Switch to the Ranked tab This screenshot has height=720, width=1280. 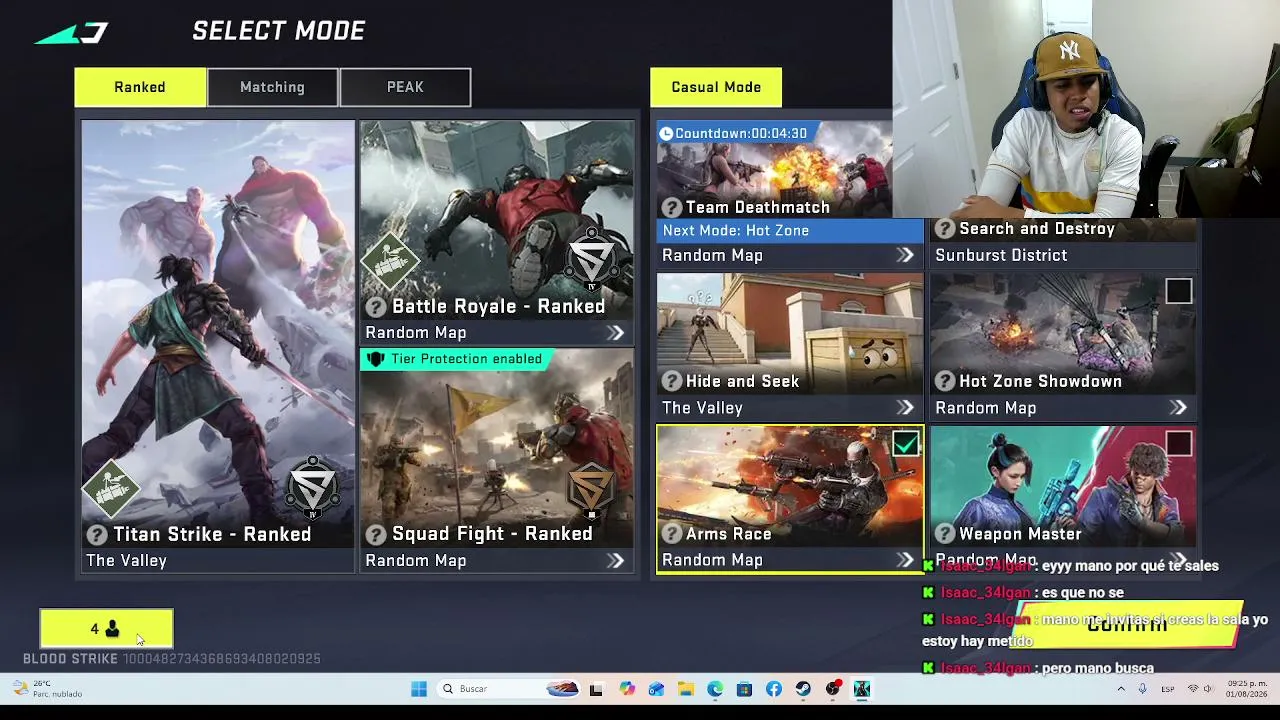(140, 87)
